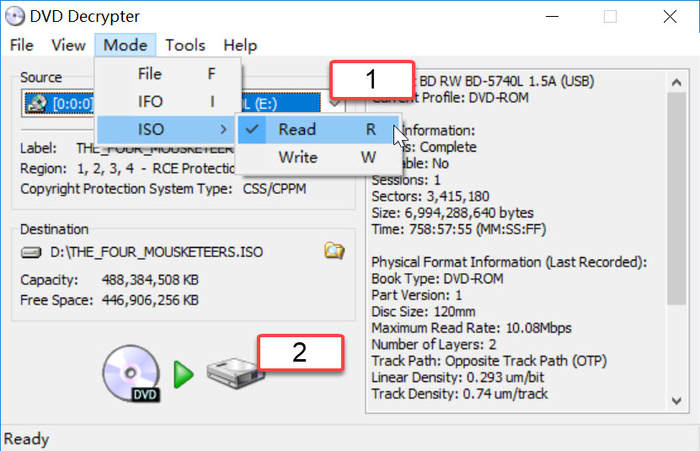The image size is (700, 451).
Task: Click Track Density: 0.74 um/track line
Action: (460, 394)
